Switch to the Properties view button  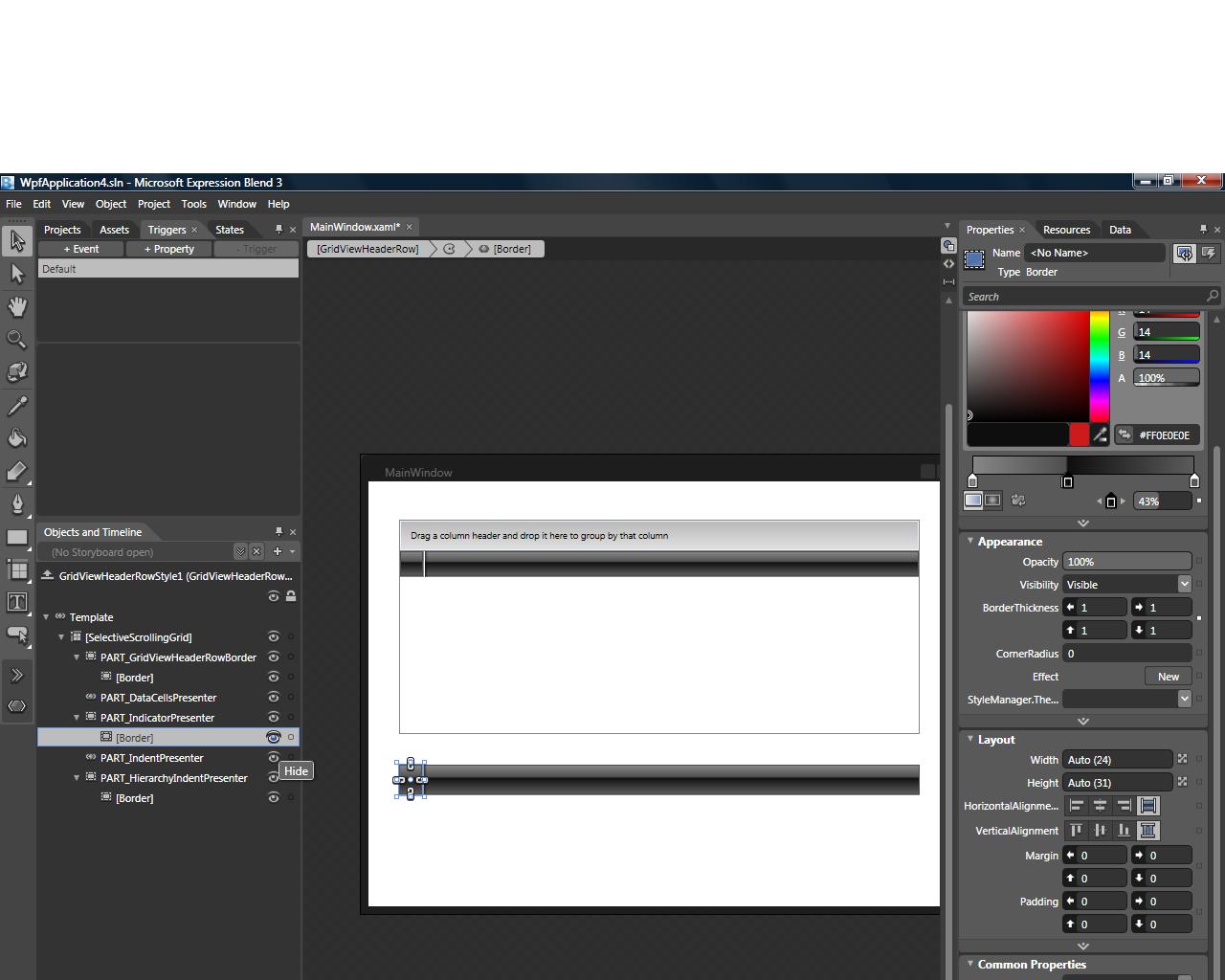click(x=1185, y=254)
